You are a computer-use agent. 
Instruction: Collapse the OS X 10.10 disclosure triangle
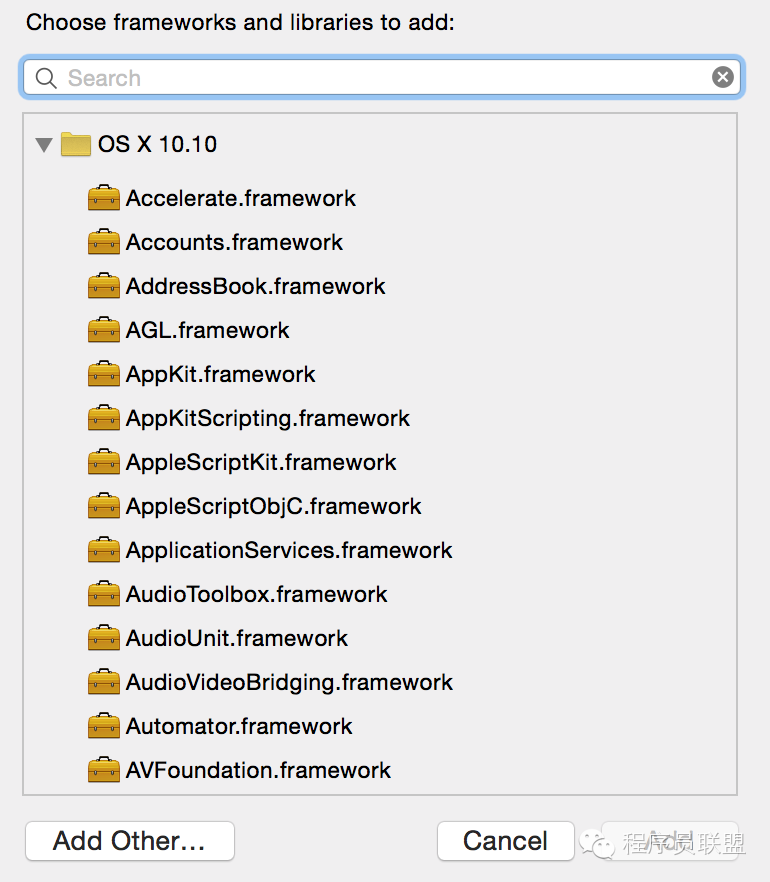[44, 145]
